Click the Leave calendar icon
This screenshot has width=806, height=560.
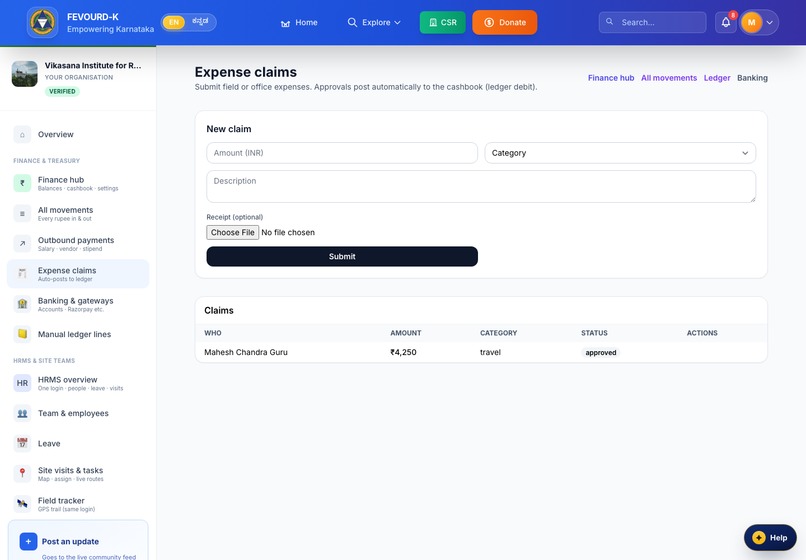(x=22, y=443)
